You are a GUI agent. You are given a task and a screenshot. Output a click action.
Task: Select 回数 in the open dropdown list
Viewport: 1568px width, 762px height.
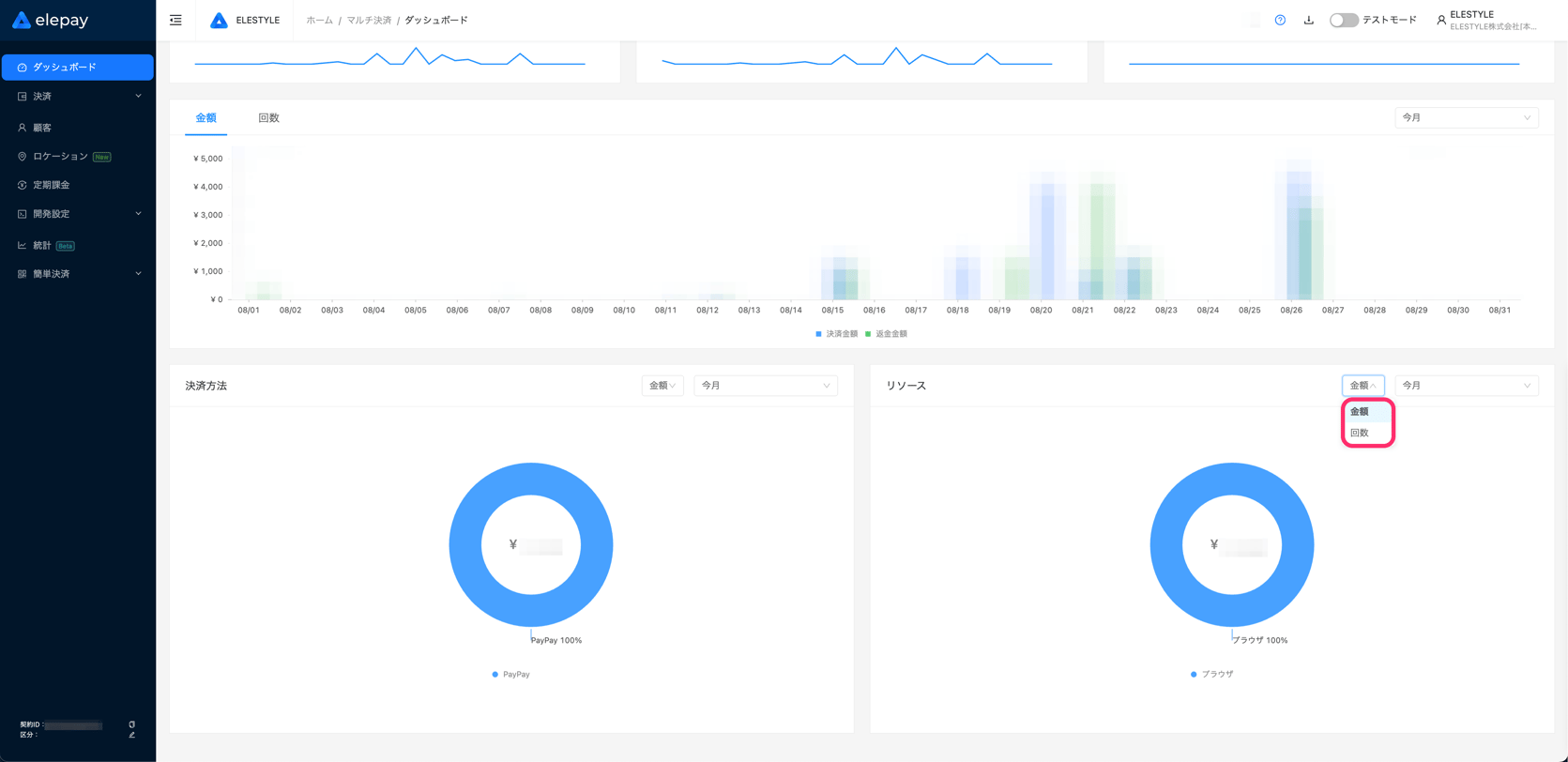[x=1360, y=433]
